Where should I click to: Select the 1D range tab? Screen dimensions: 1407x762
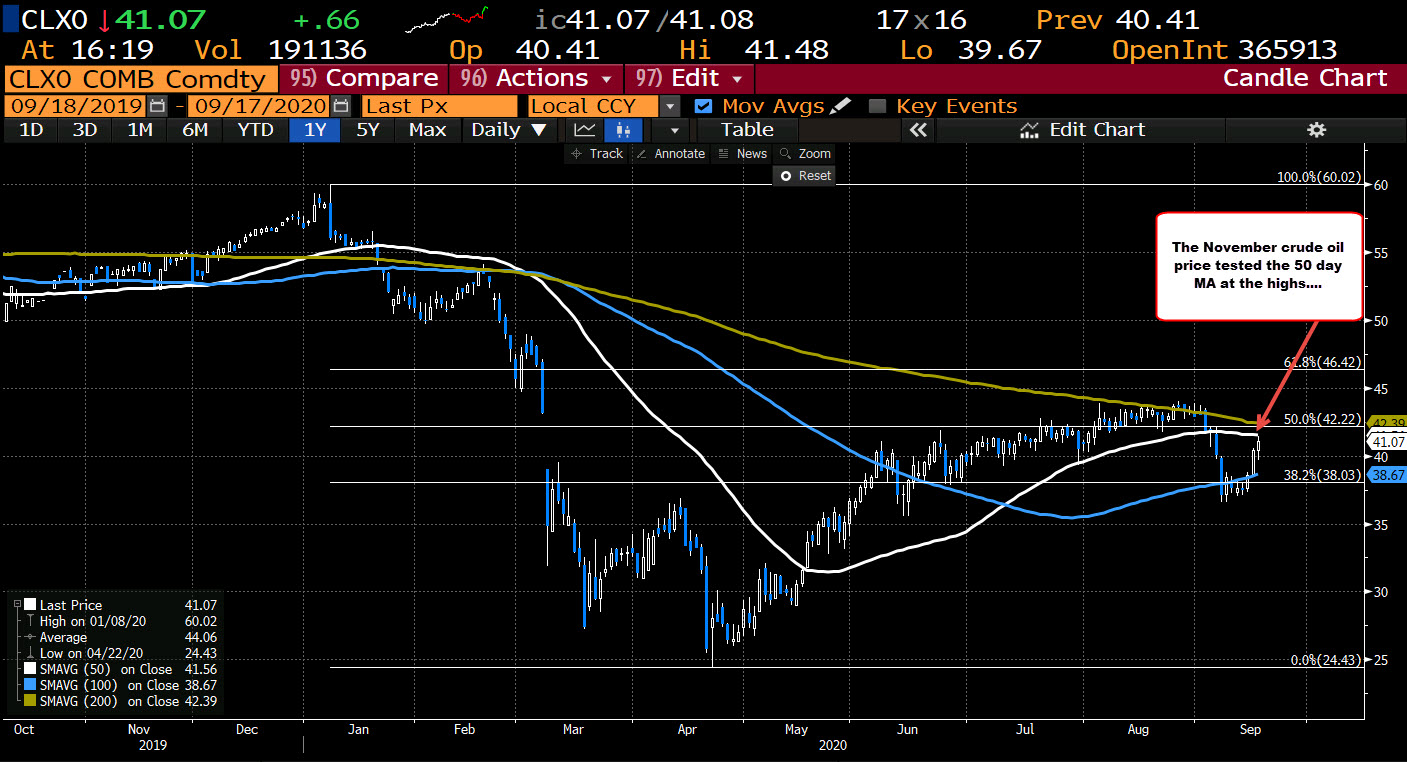(30, 130)
